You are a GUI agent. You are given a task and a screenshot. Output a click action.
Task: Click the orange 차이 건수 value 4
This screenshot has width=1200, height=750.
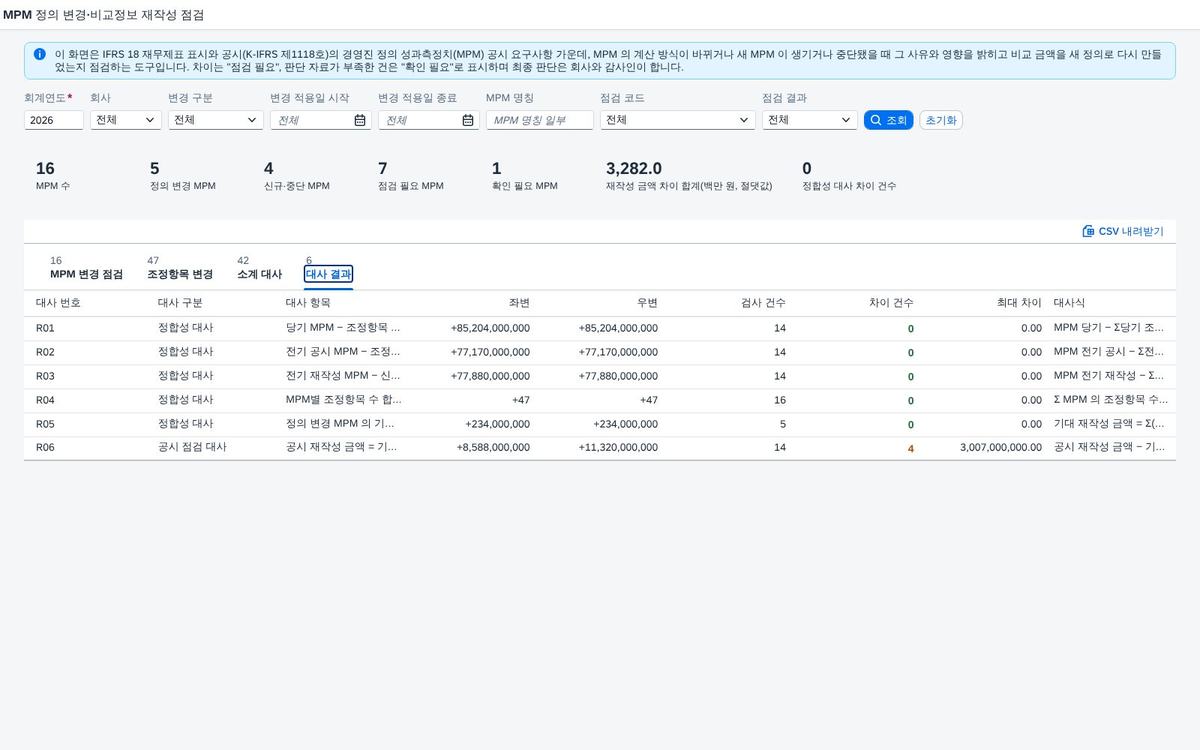[910, 449]
